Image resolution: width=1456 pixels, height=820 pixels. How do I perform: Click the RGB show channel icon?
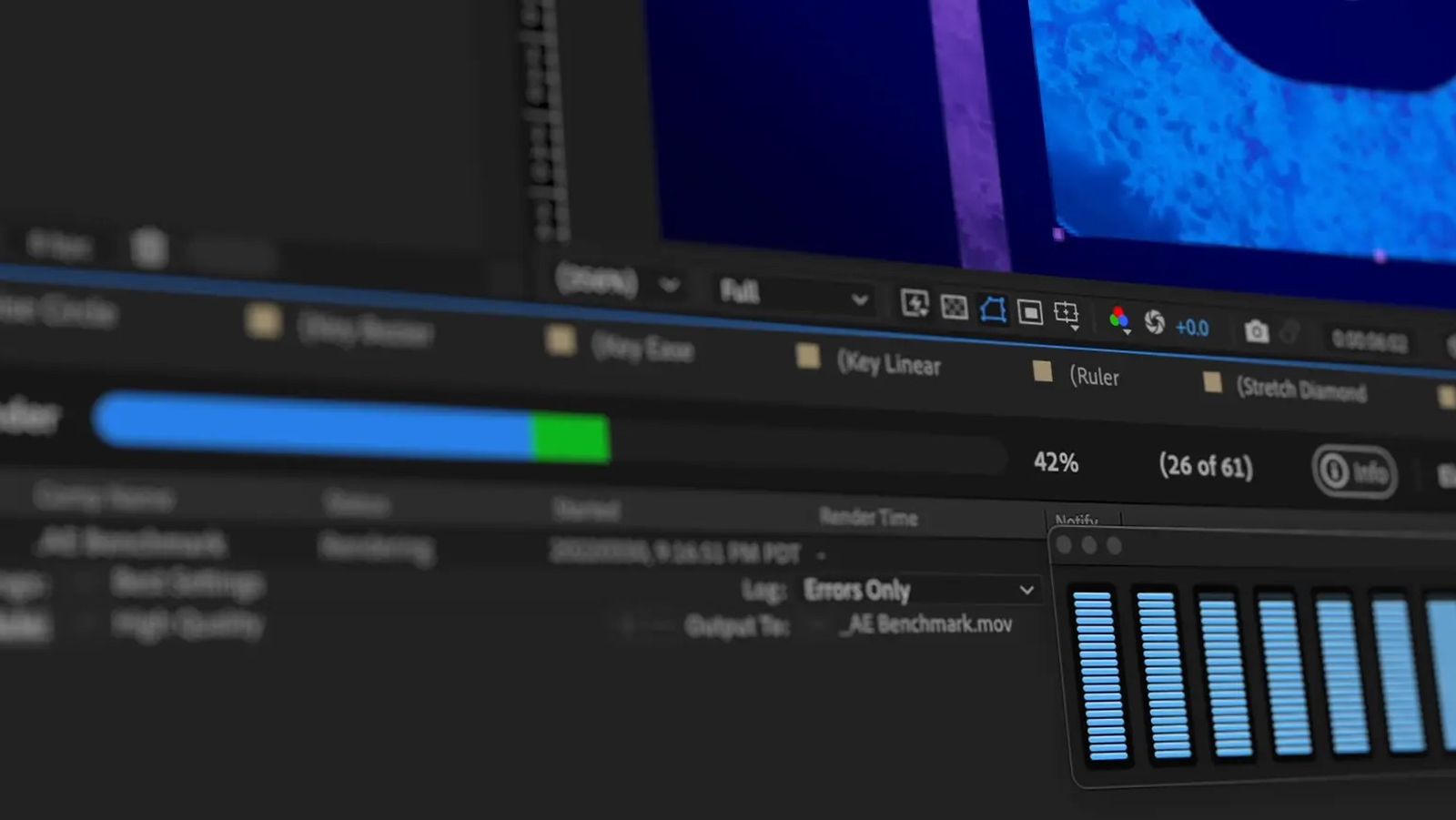[x=1118, y=319]
